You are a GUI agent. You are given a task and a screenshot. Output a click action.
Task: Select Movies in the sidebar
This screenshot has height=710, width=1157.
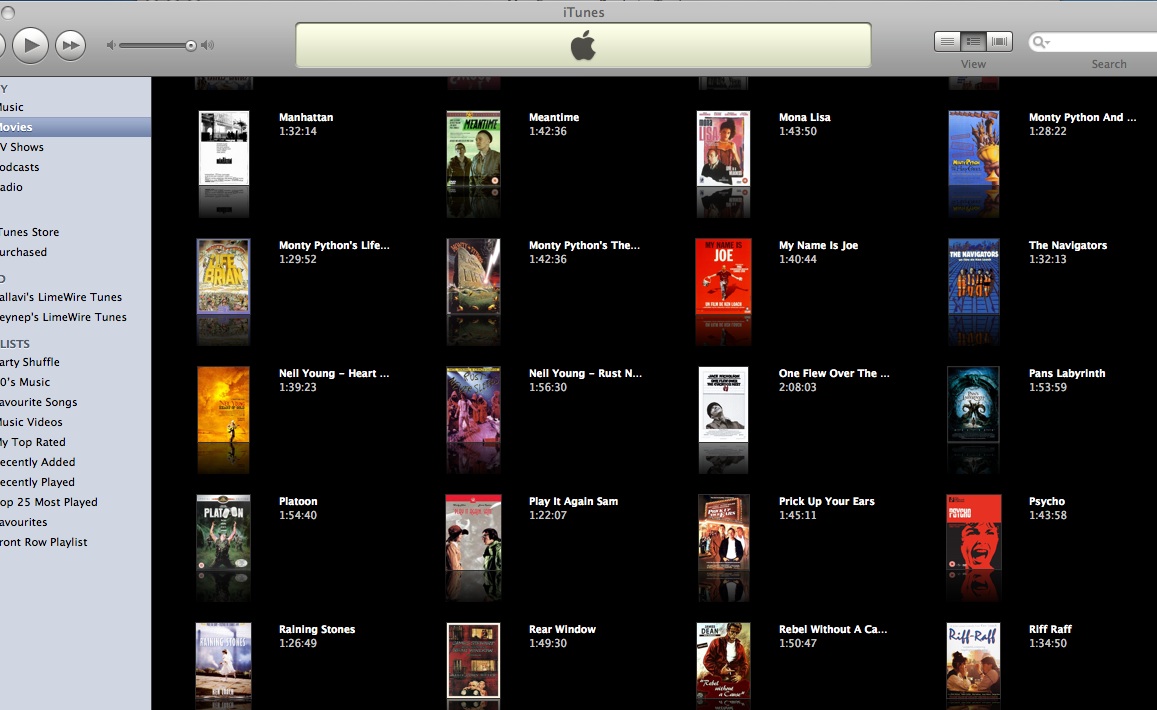(x=75, y=127)
